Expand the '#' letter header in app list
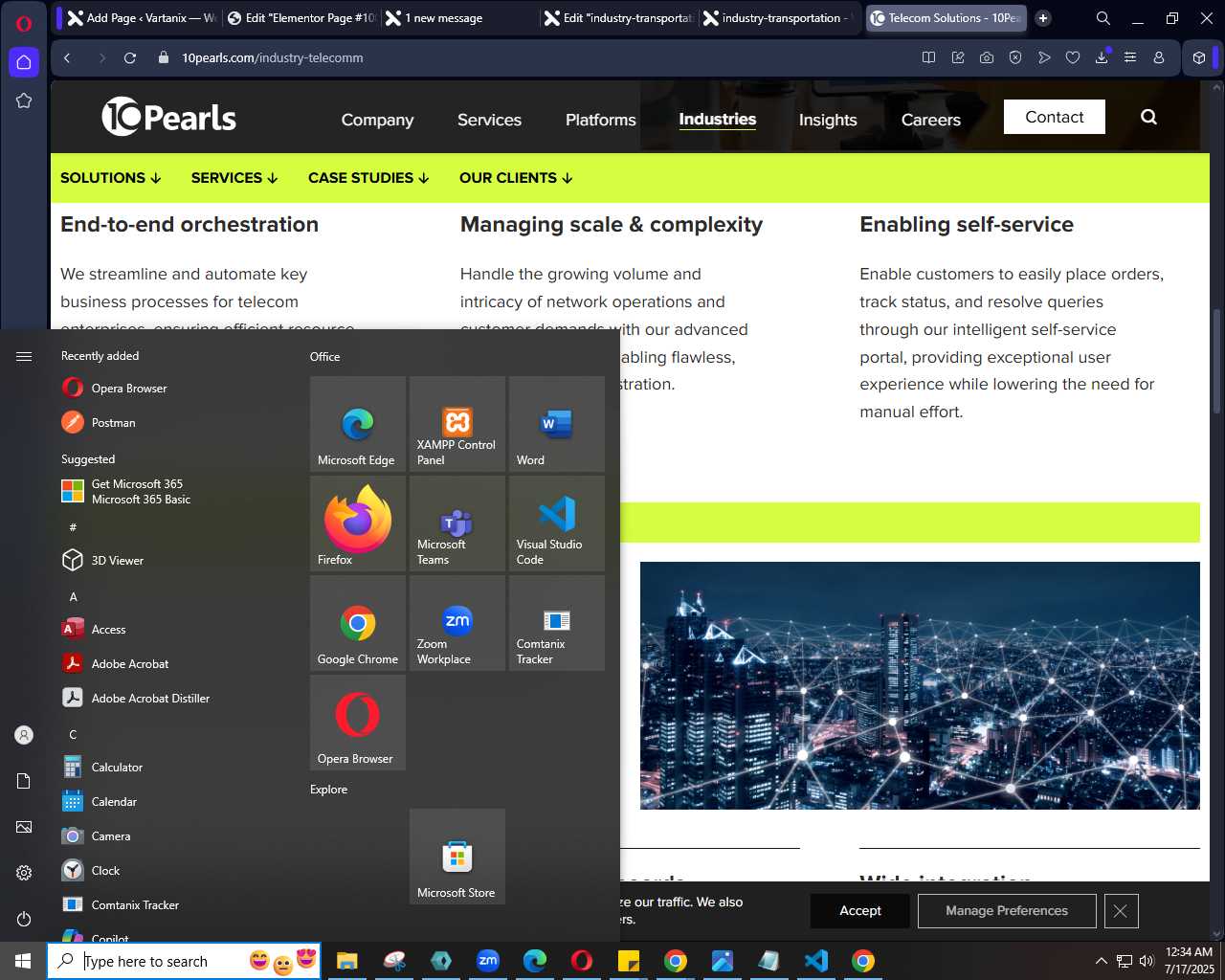 [x=73, y=527]
